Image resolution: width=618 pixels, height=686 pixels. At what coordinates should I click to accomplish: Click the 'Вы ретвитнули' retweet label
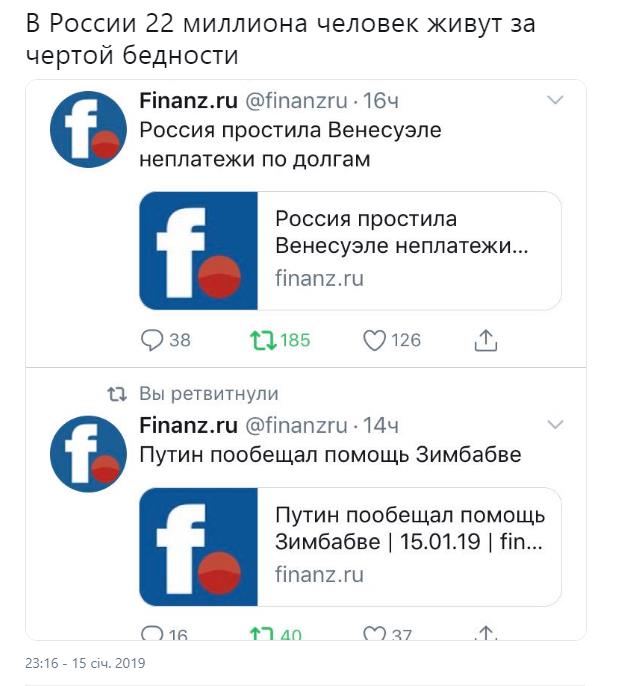(208, 394)
